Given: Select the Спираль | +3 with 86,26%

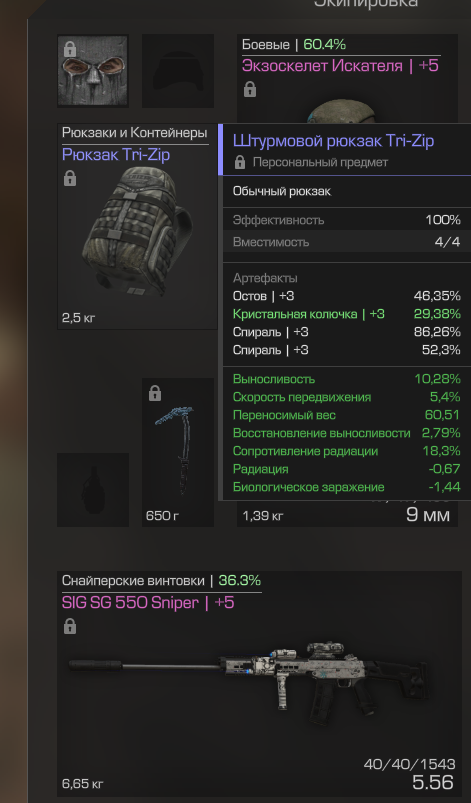Looking at the screenshot, I should coord(347,332).
